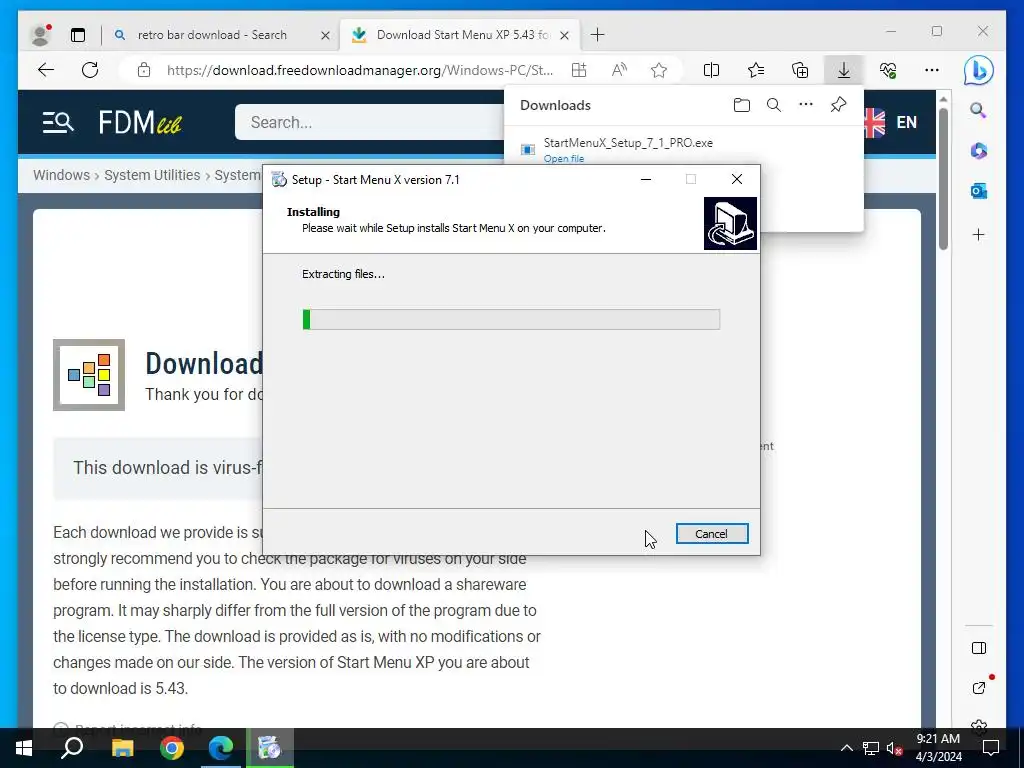Open network status tray icon
The image size is (1024, 768).
tap(871, 748)
